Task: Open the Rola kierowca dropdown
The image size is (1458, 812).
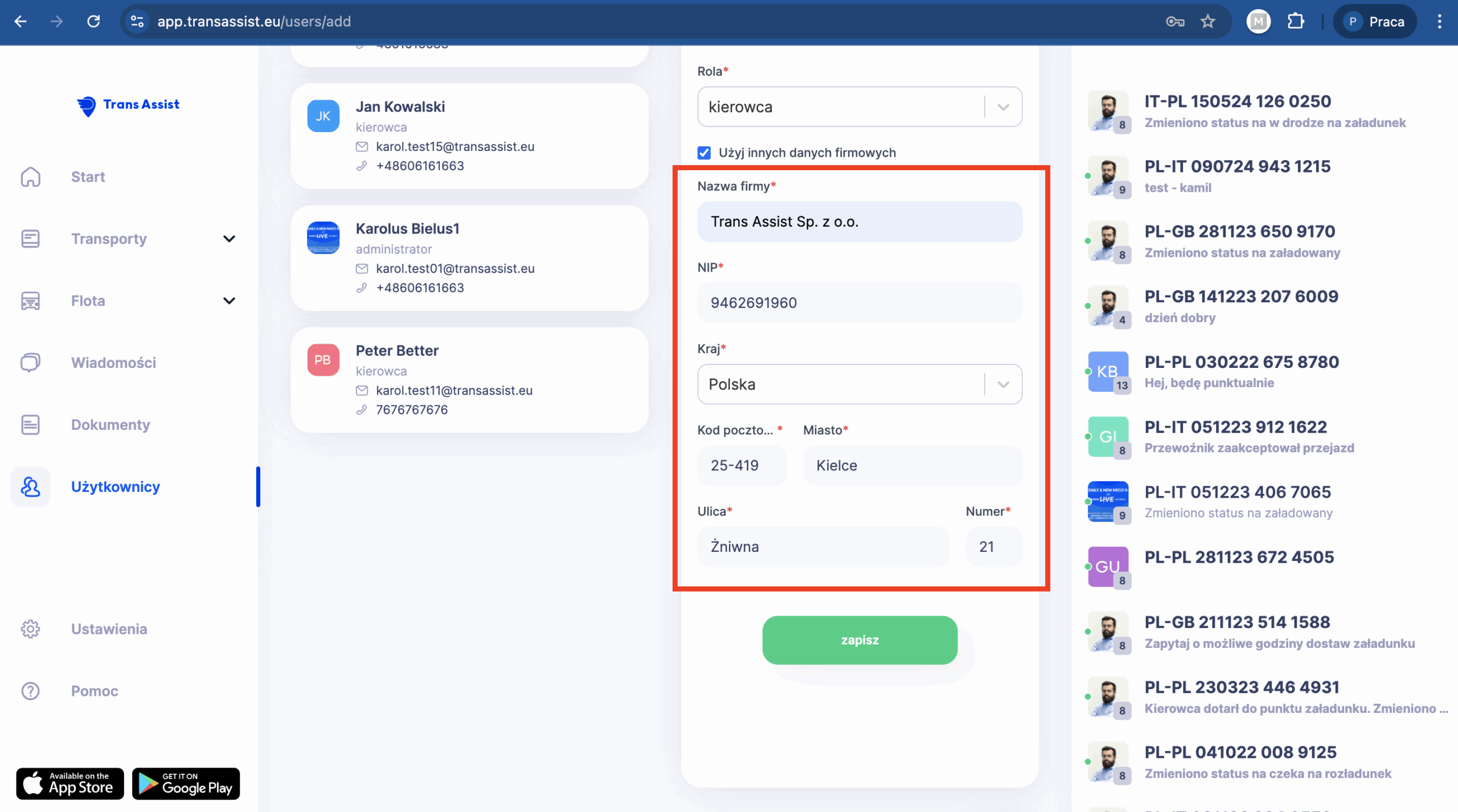Action: click(859, 107)
